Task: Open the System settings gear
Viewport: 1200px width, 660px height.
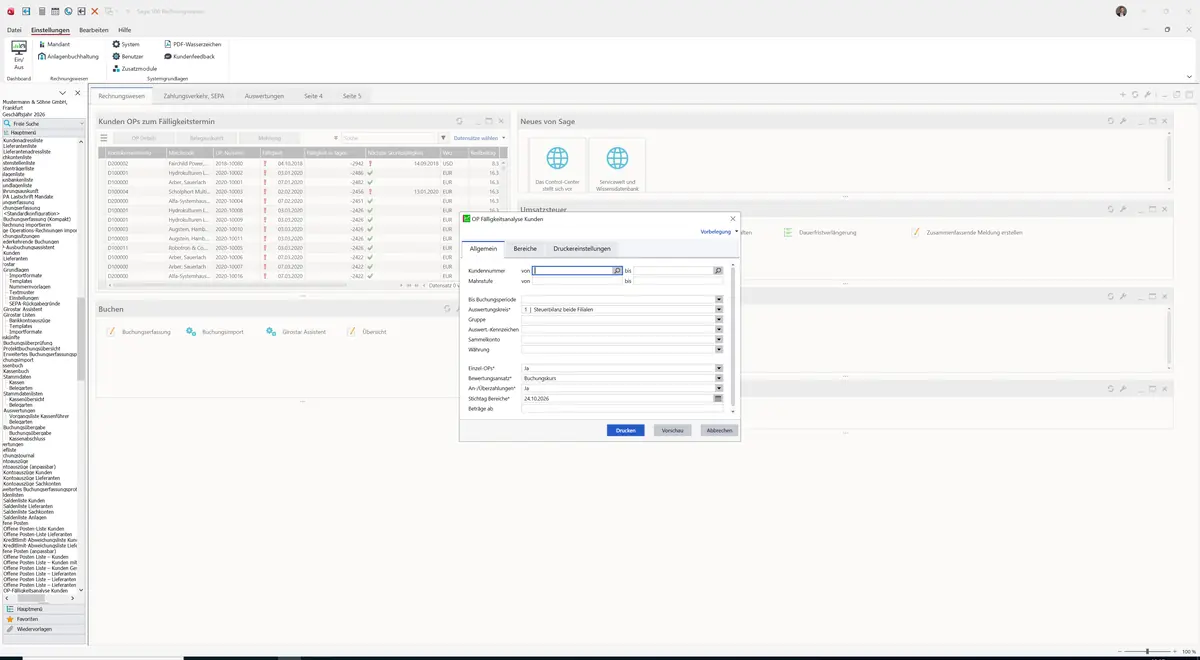Action: [126, 44]
